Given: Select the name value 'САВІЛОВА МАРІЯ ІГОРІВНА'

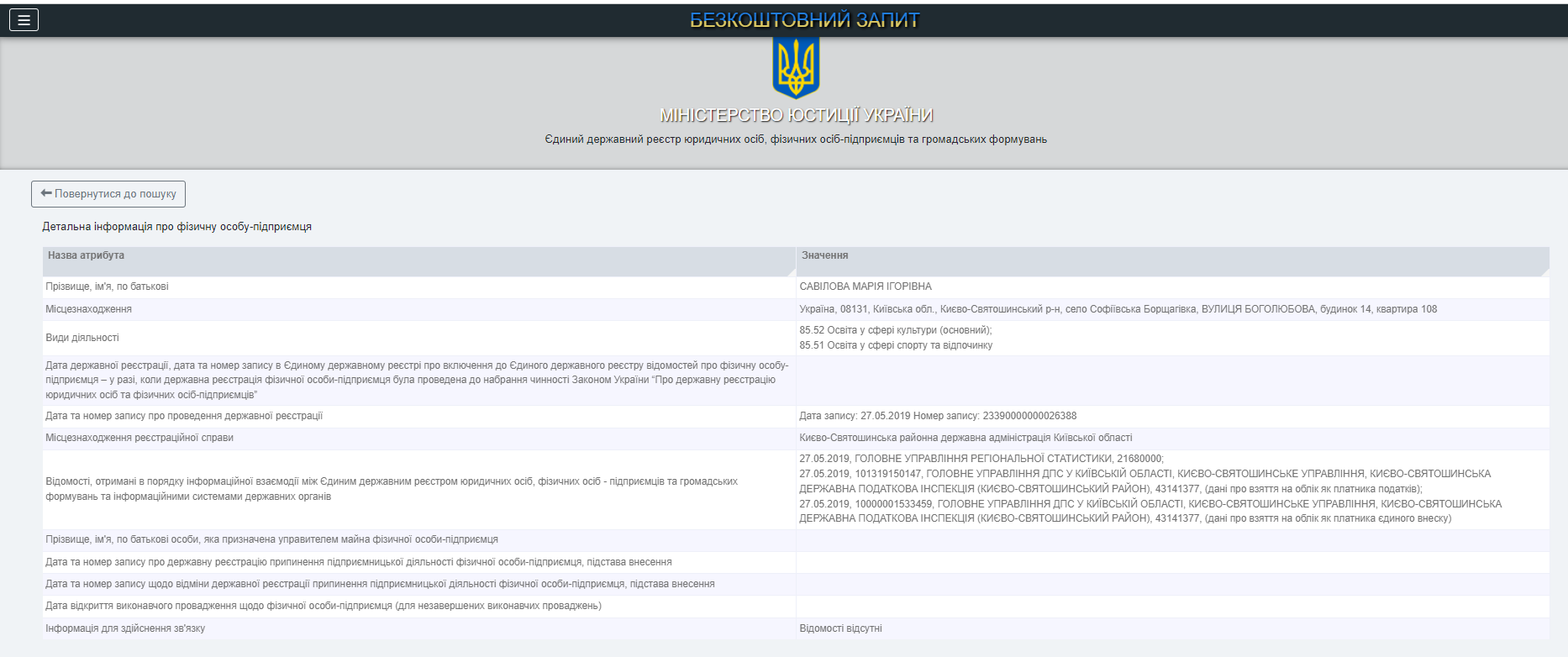Looking at the screenshot, I should pos(865,286).
